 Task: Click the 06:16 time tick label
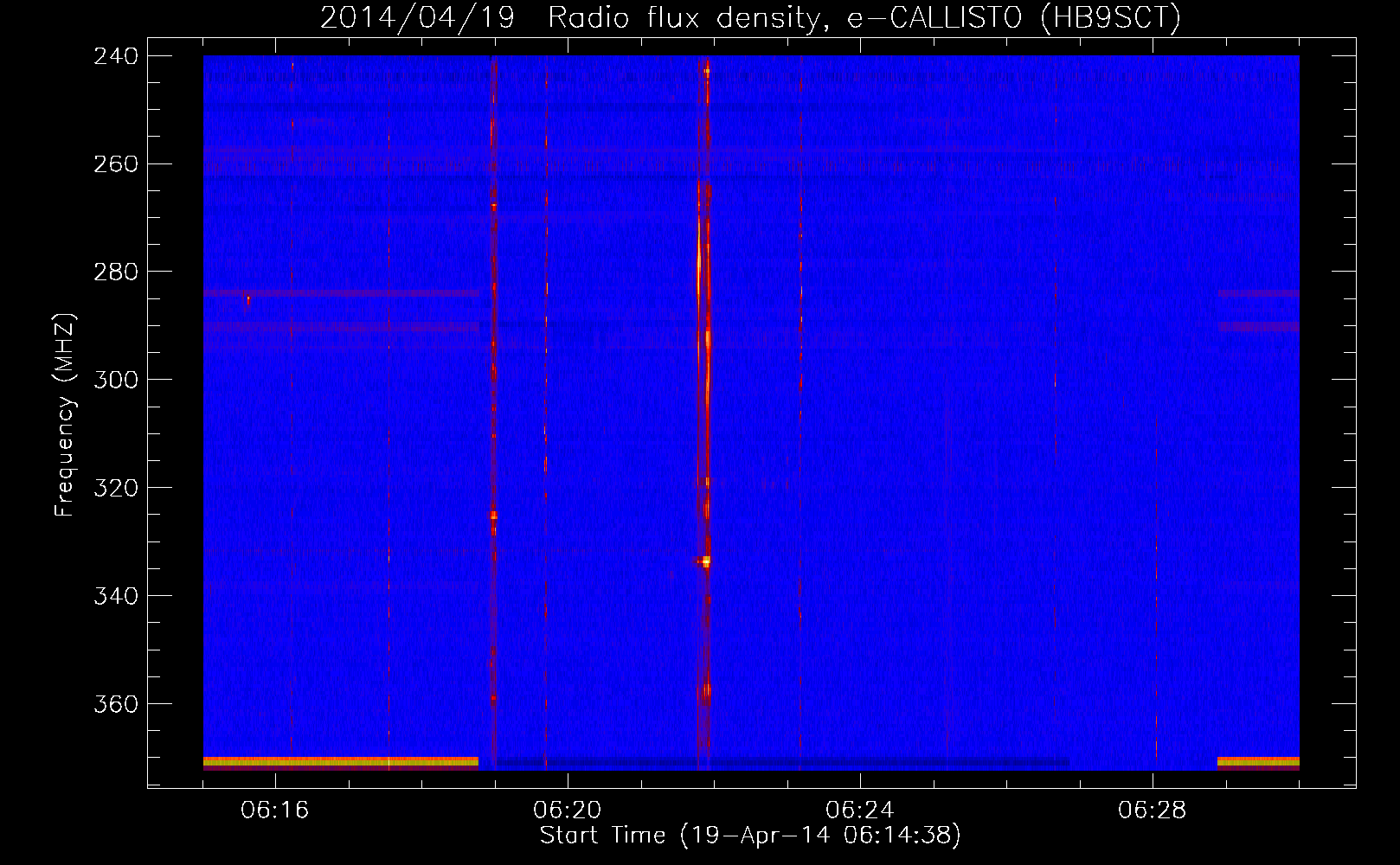click(275, 811)
